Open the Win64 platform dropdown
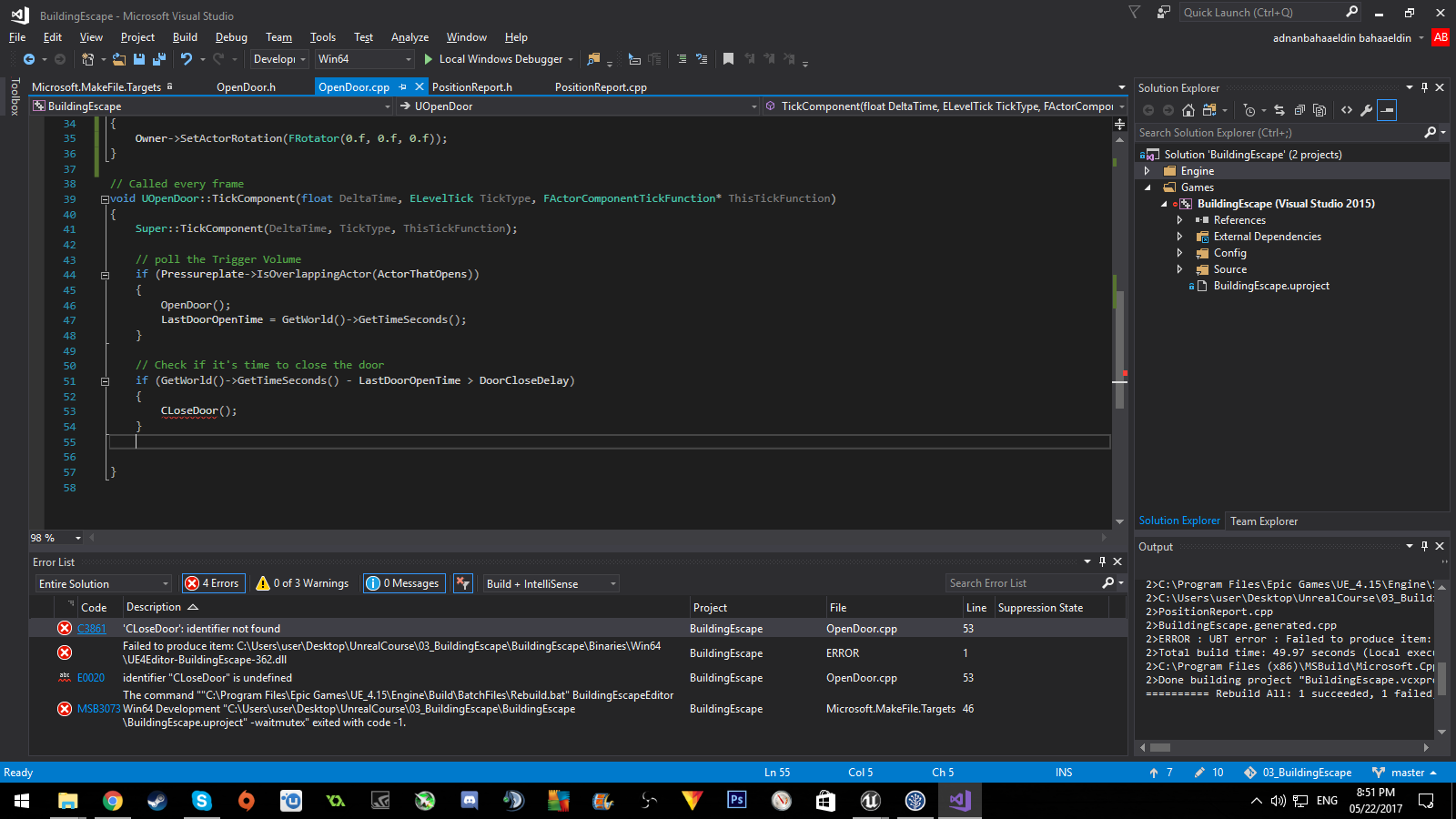The width and height of the screenshot is (1456, 819). pos(365,59)
